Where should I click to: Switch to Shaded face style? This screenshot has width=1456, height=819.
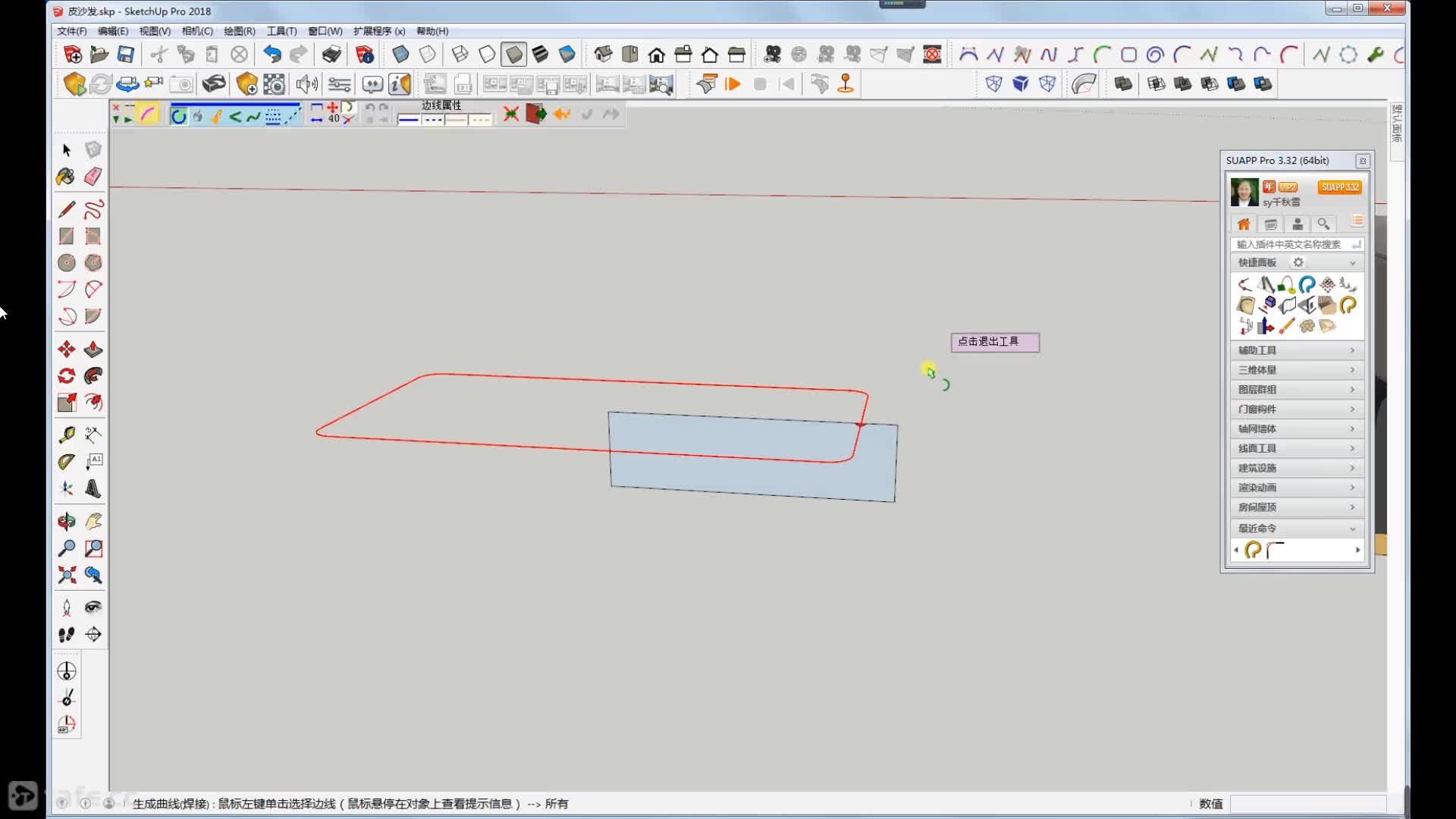513,55
